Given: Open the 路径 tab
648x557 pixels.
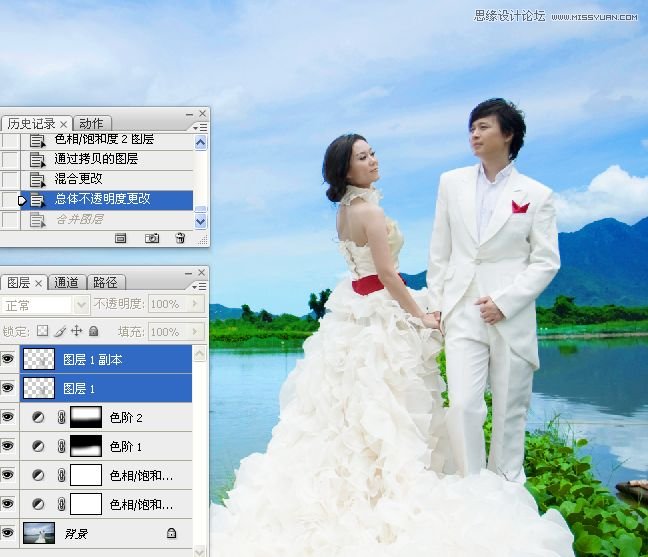Looking at the screenshot, I should [x=105, y=283].
